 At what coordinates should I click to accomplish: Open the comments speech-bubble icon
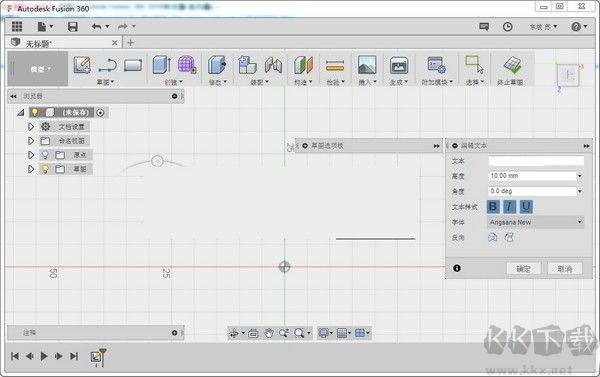[x=484, y=27]
